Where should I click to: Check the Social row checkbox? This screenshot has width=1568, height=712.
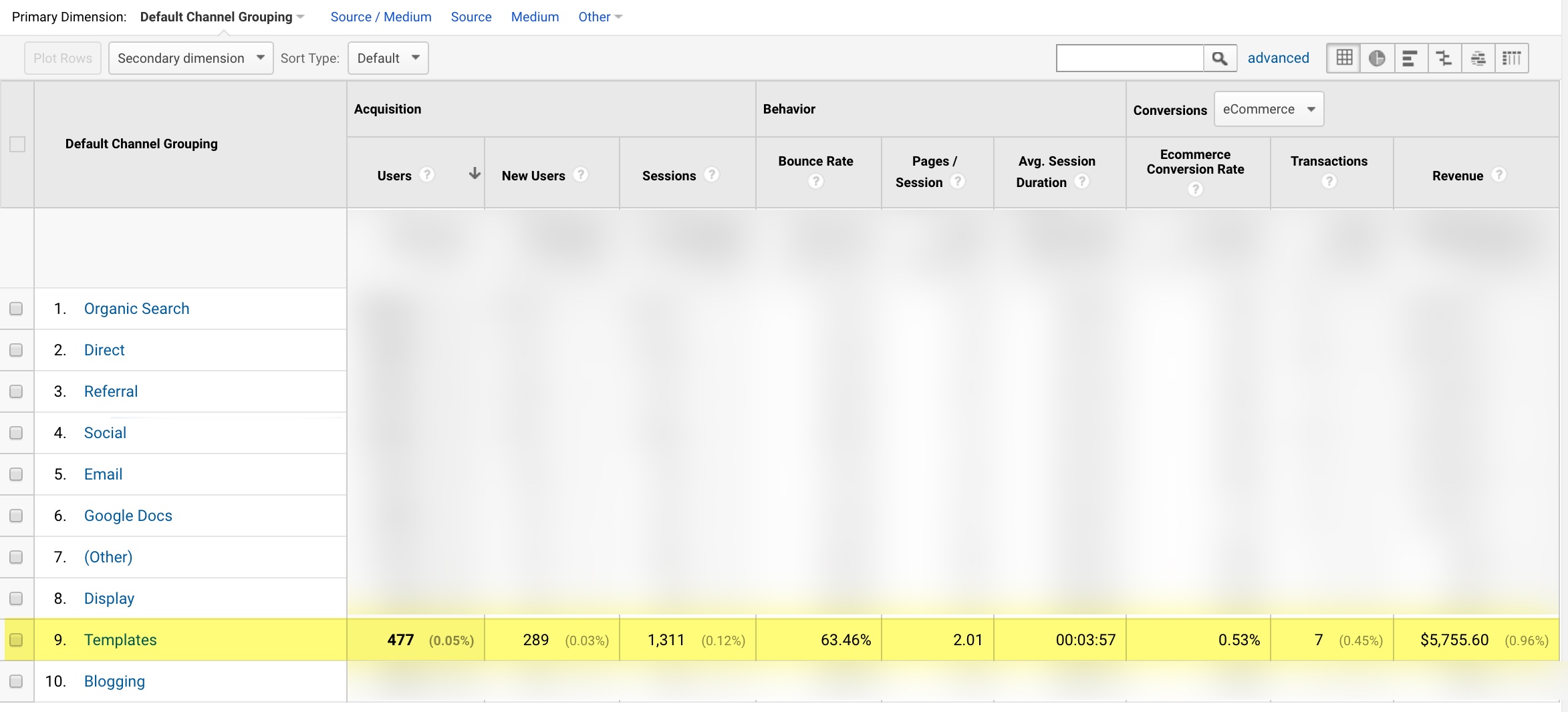pos(16,433)
